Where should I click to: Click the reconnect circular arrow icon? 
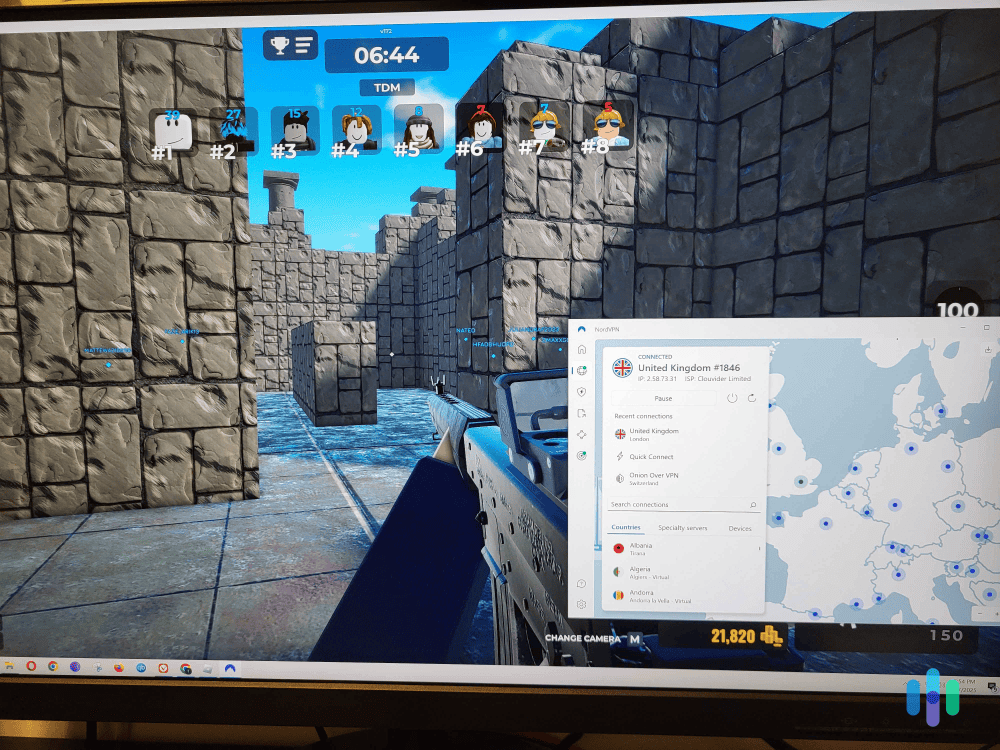click(x=750, y=398)
